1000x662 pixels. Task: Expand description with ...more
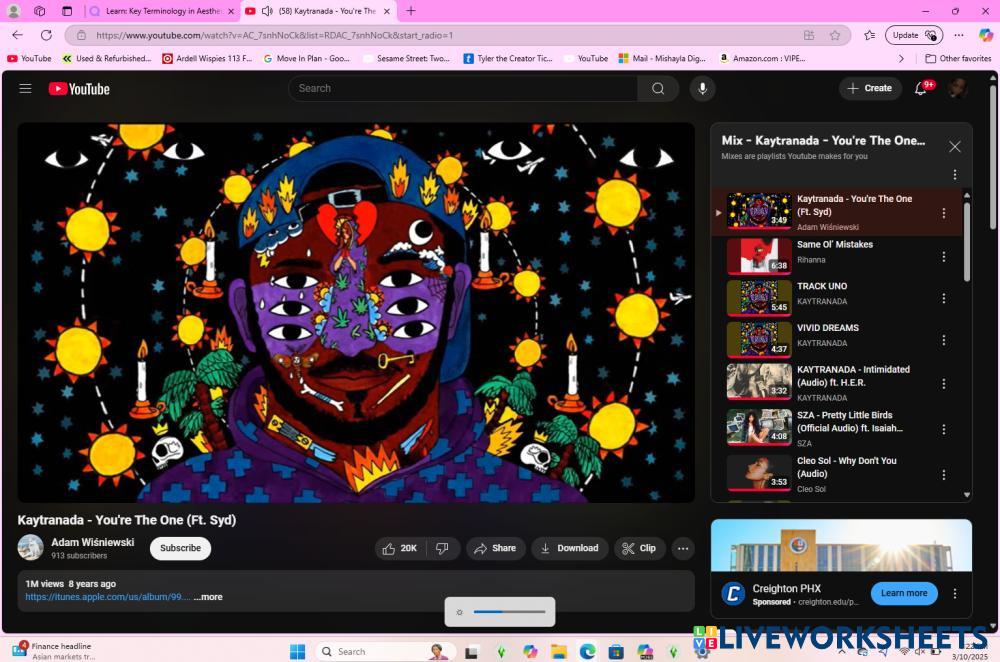[x=208, y=597]
